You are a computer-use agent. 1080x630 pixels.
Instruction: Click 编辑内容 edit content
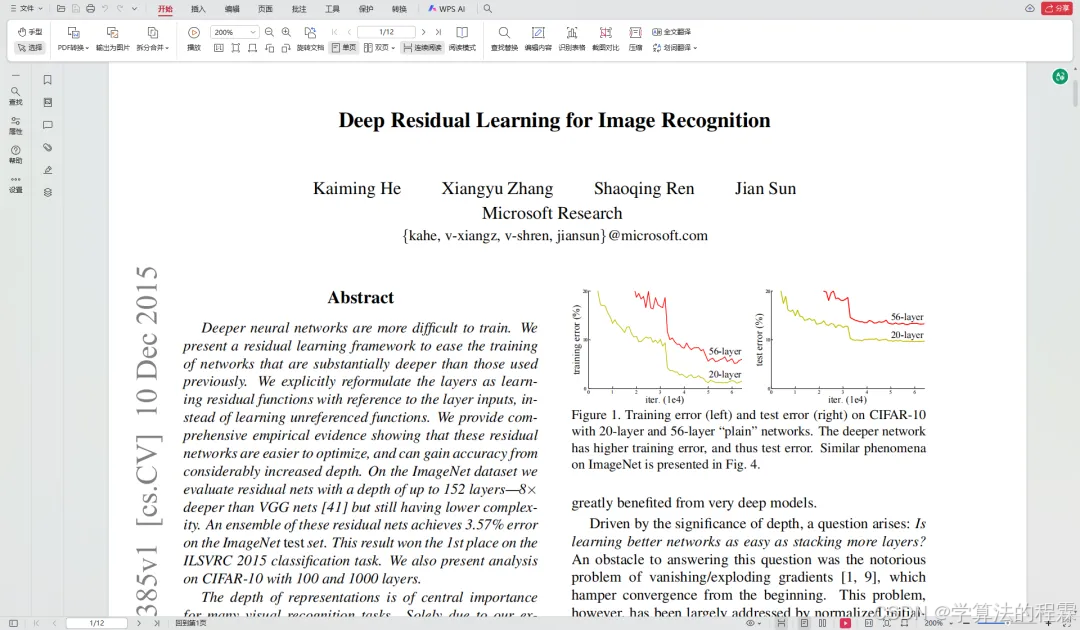538,39
